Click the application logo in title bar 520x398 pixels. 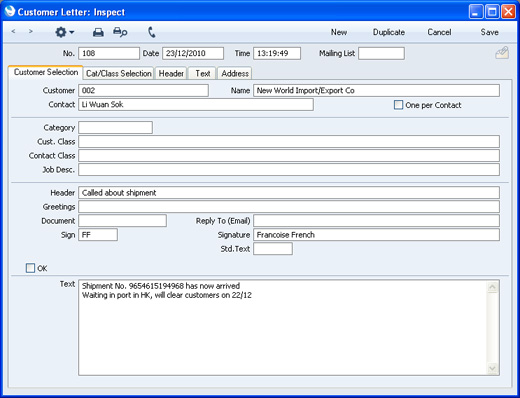click(10, 11)
